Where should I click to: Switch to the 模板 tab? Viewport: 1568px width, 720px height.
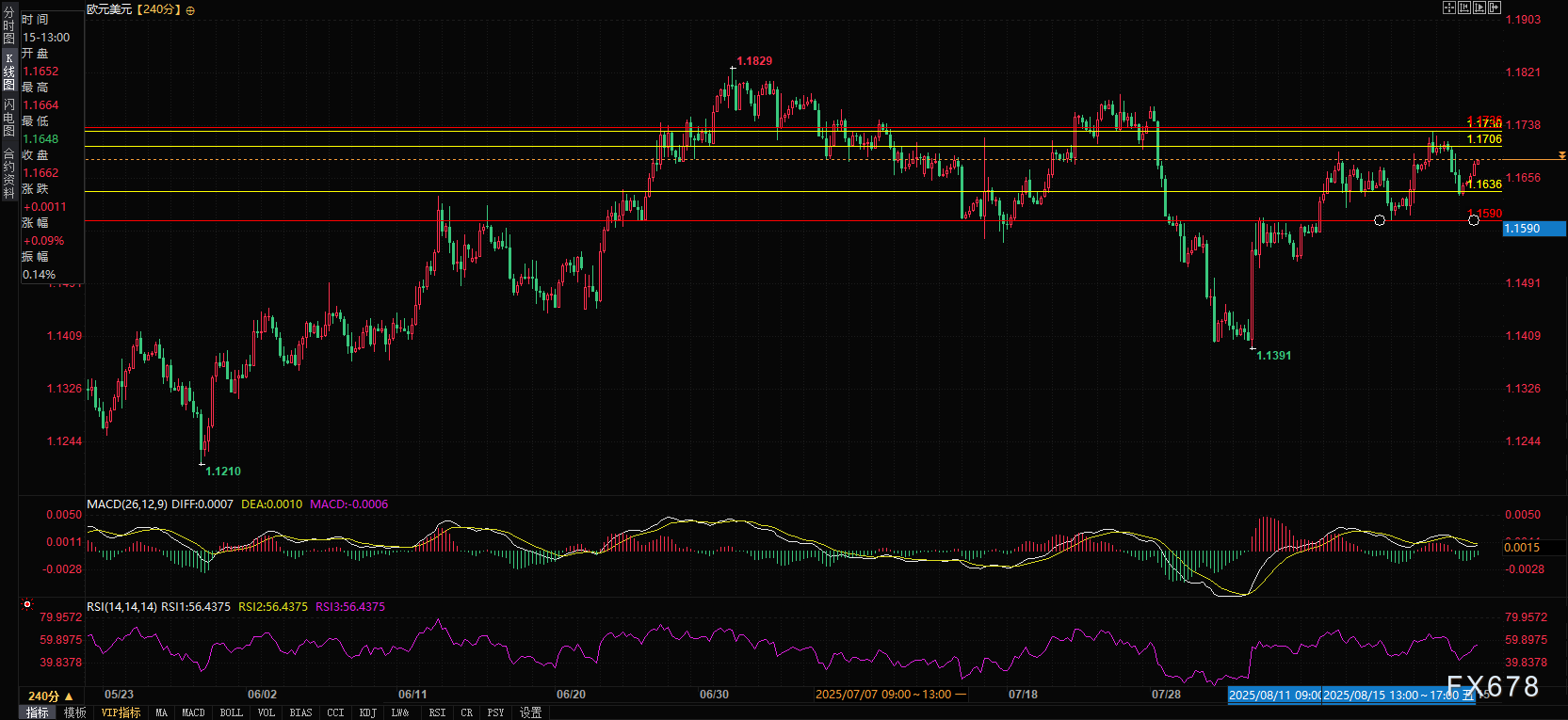[x=75, y=713]
